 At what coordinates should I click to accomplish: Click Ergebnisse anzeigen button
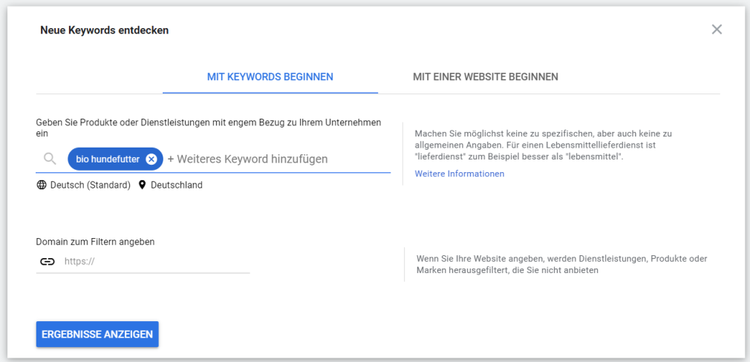(x=97, y=334)
